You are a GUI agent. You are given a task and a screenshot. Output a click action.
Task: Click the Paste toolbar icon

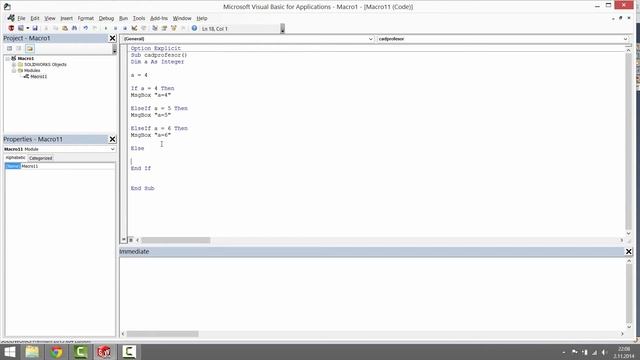click(x=65, y=28)
